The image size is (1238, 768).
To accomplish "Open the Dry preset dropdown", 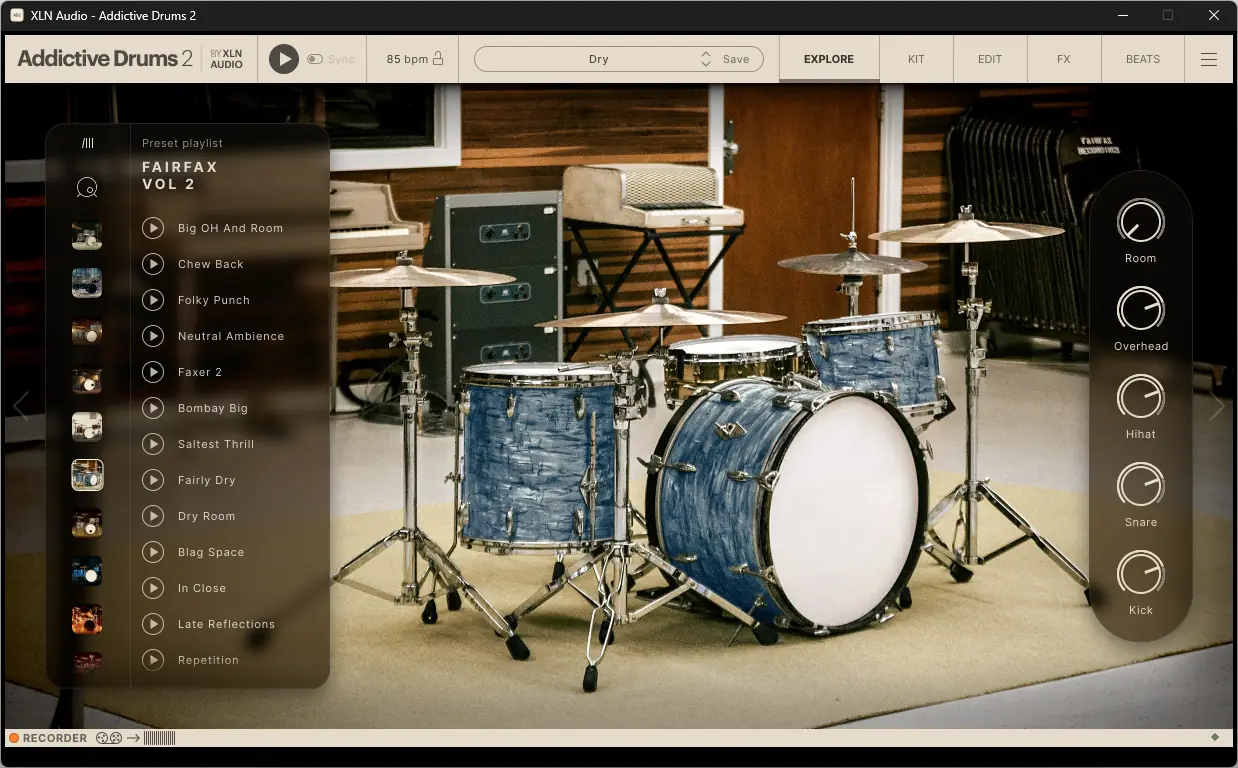I will [x=600, y=58].
